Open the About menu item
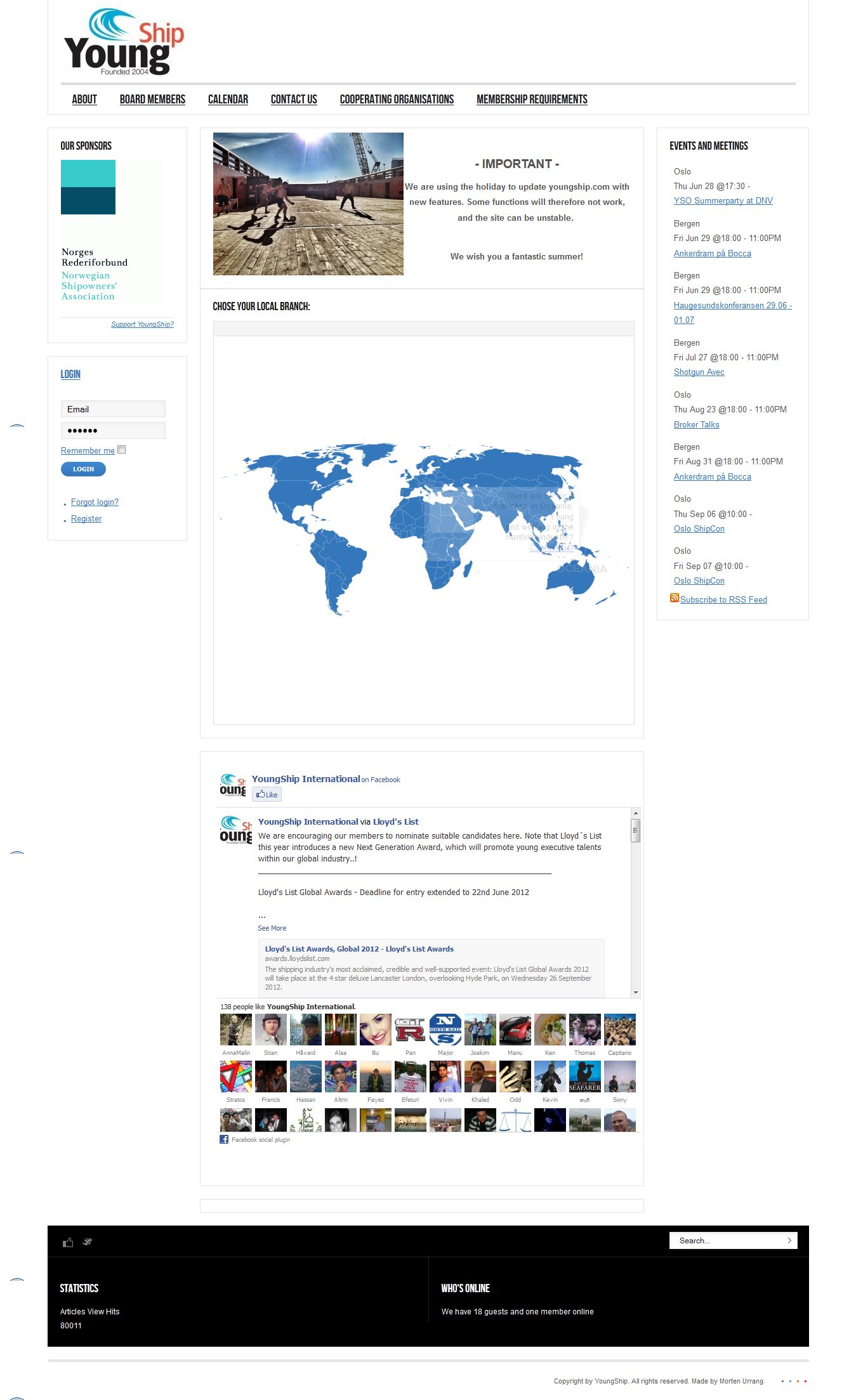This screenshot has width=856, height=1400. tap(84, 99)
